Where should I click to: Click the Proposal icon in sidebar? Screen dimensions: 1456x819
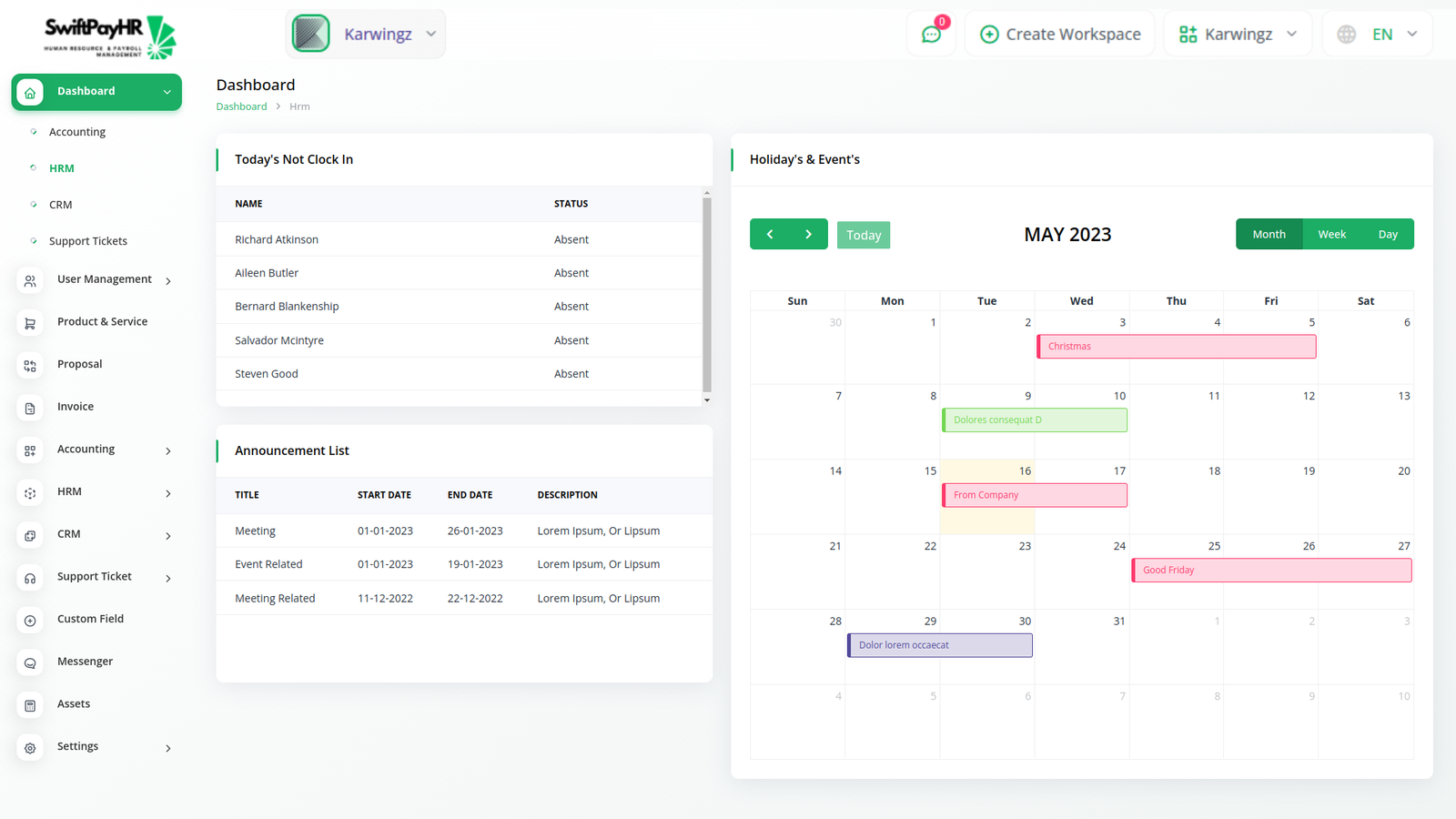coord(30,366)
